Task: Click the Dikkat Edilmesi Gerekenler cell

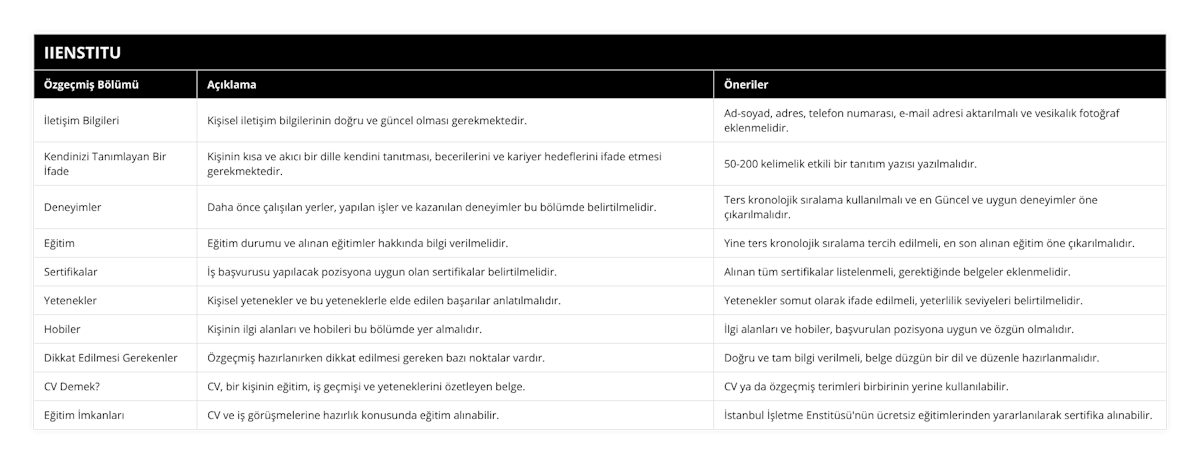Action: coord(111,357)
